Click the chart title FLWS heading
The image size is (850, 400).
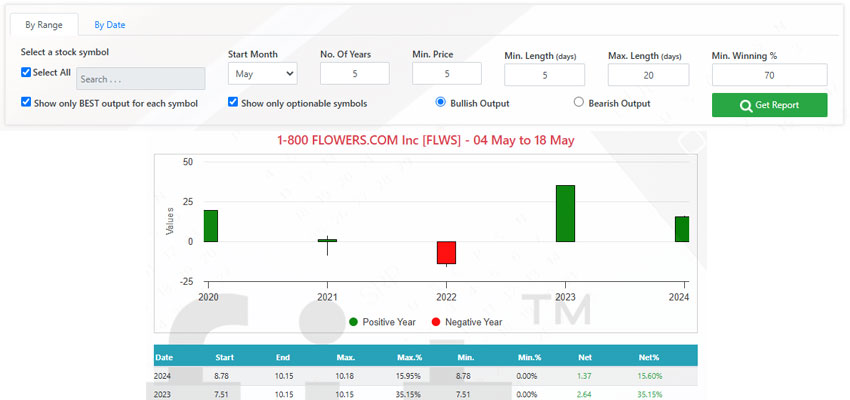[x=426, y=140]
